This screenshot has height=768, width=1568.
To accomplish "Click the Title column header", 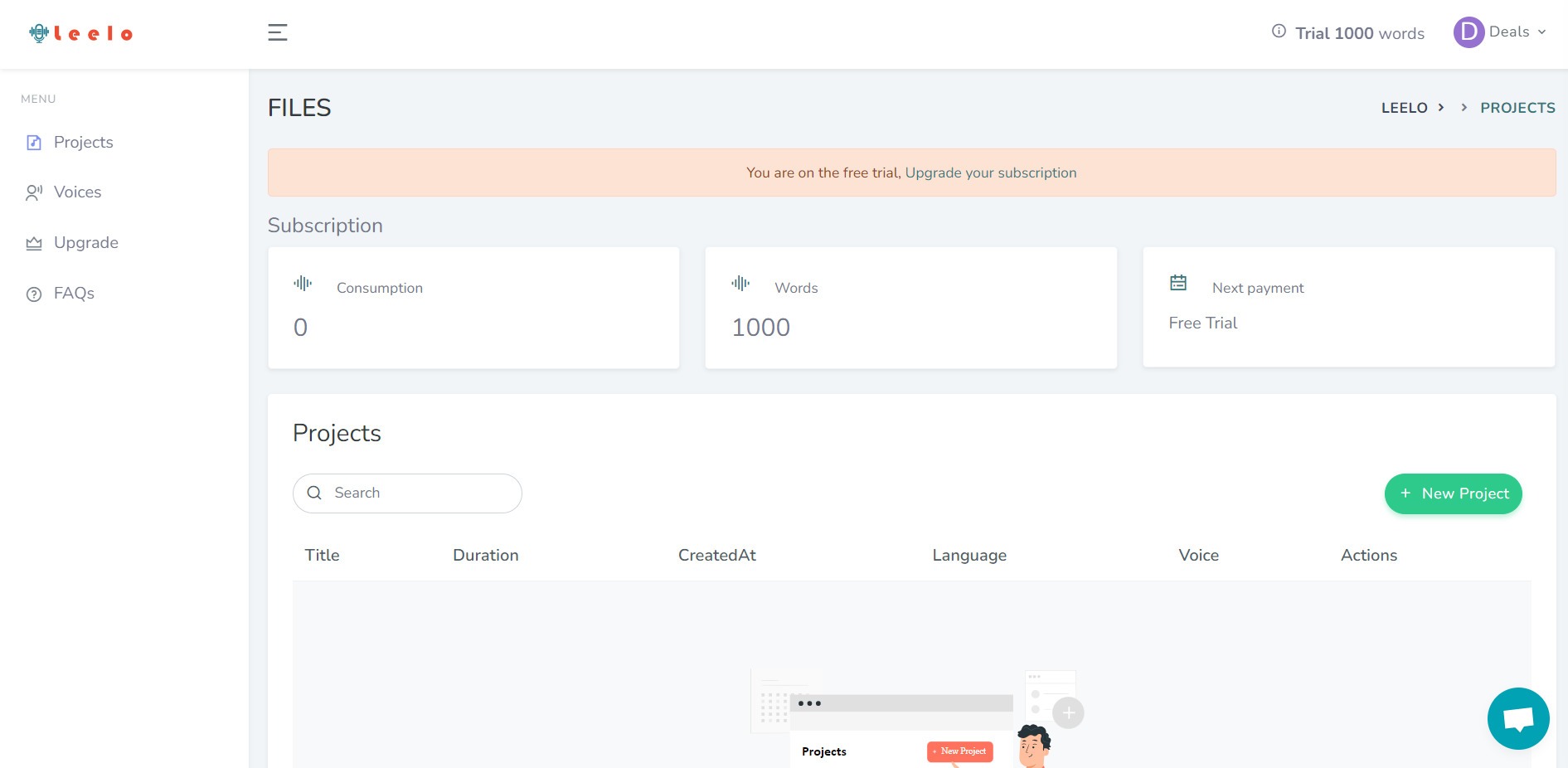I will (322, 555).
